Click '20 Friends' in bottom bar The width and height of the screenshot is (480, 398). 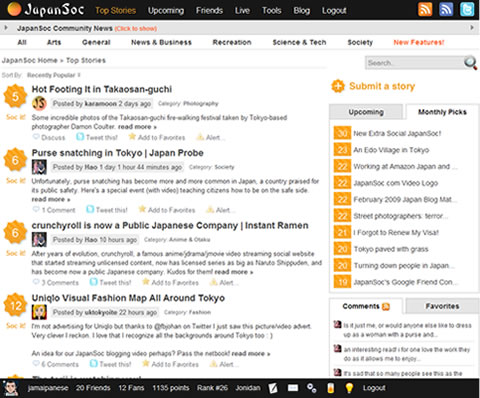click(x=93, y=388)
